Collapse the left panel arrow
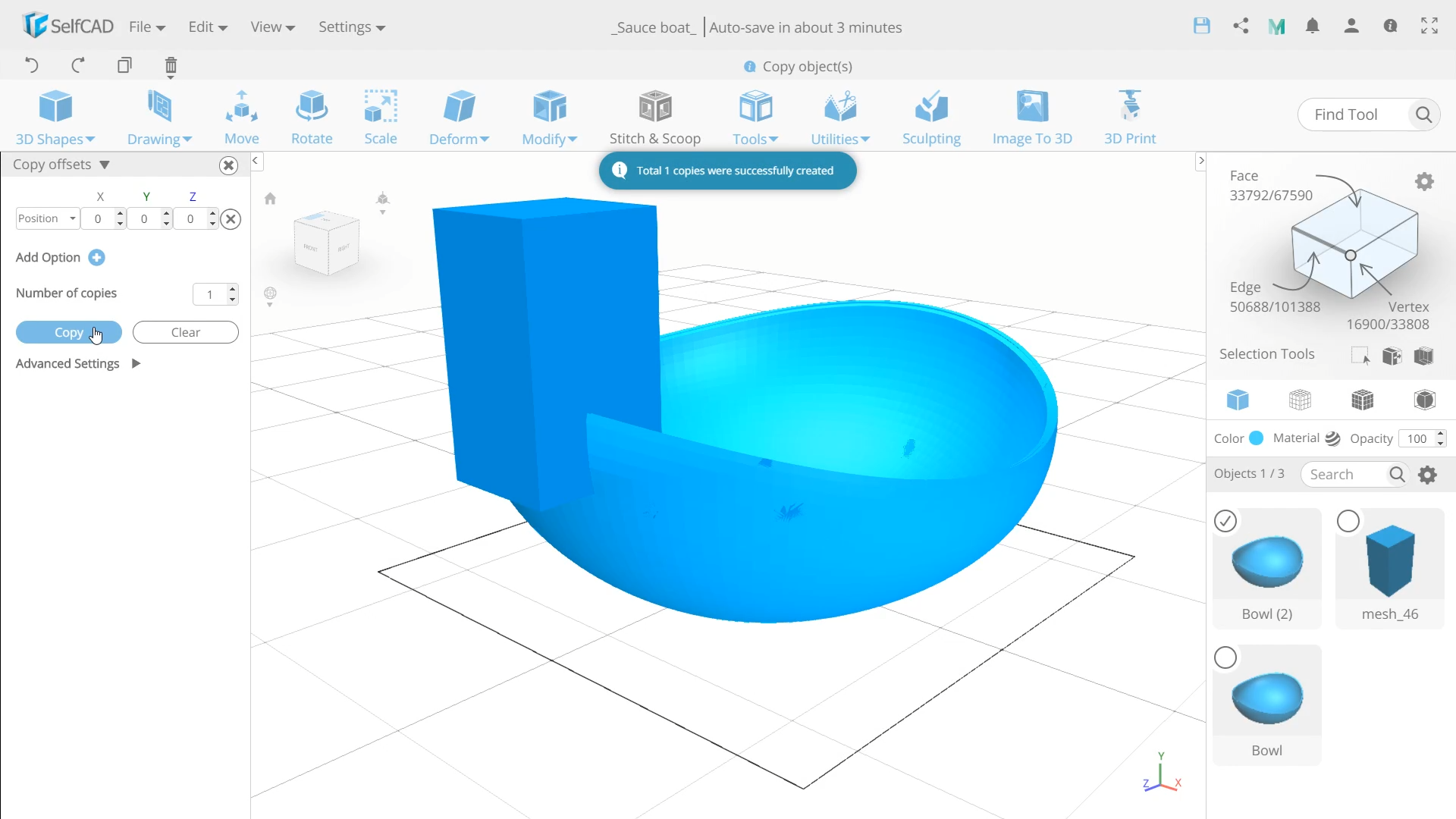1456x819 pixels. pyautogui.click(x=256, y=161)
